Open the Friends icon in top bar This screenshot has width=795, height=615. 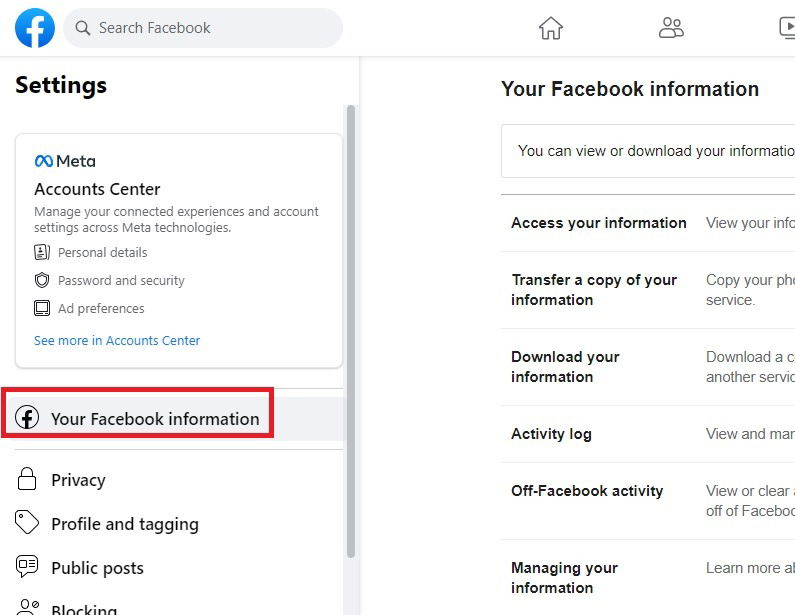click(x=671, y=28)
